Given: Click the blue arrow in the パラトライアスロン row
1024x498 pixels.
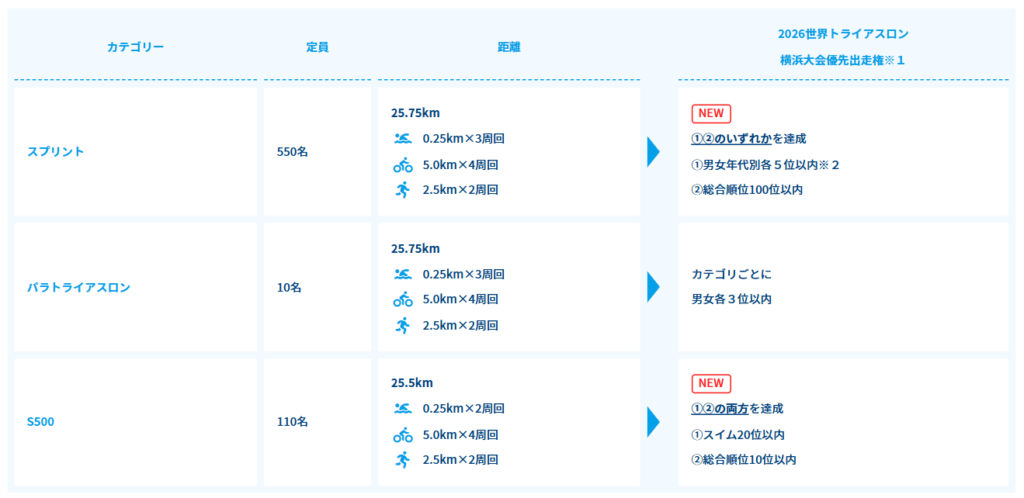Looking at the screenshot, I should pyautogui.click(x=653, y=287).
